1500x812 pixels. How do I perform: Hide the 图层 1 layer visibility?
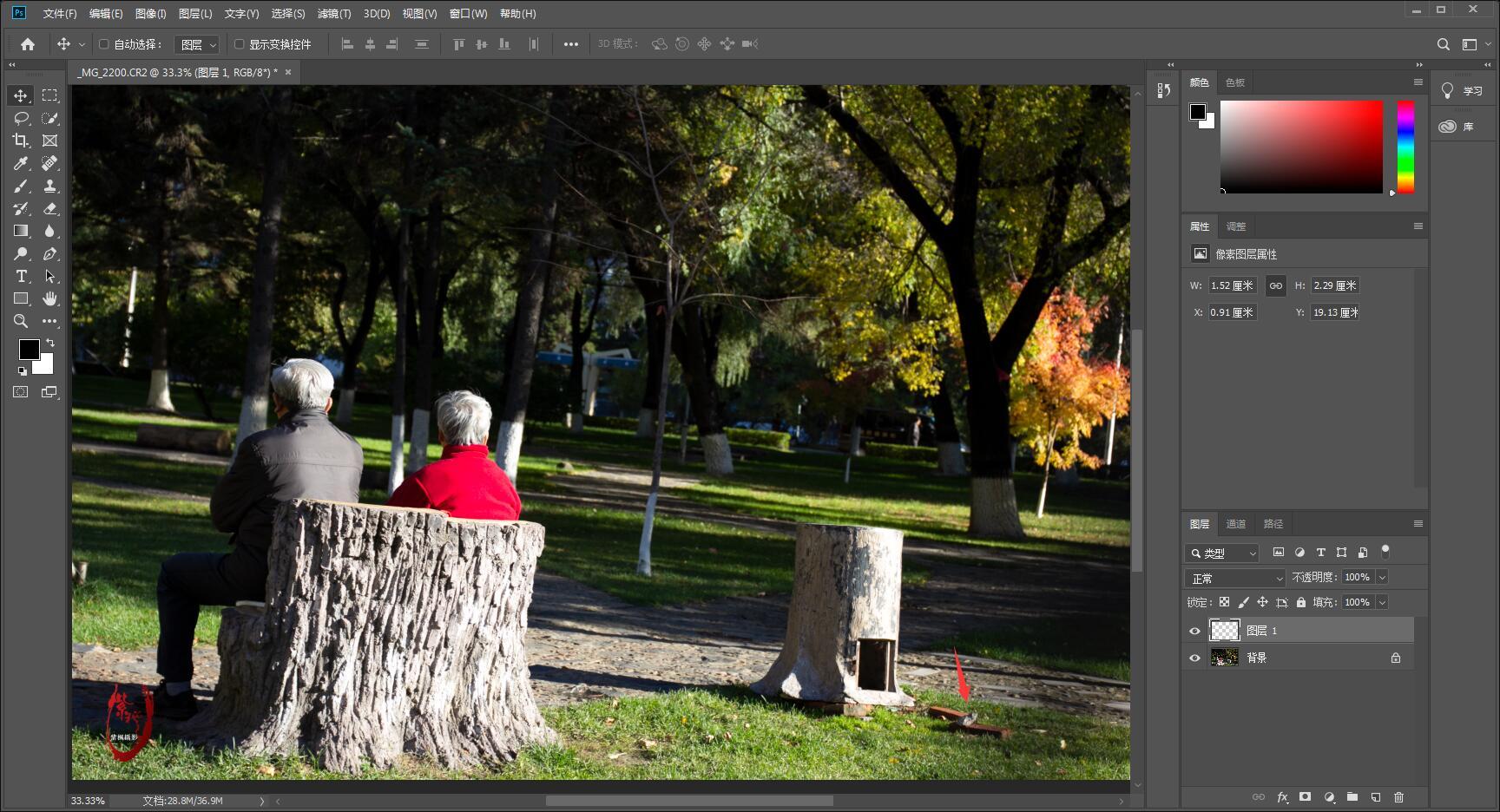tap(1194, 631)
